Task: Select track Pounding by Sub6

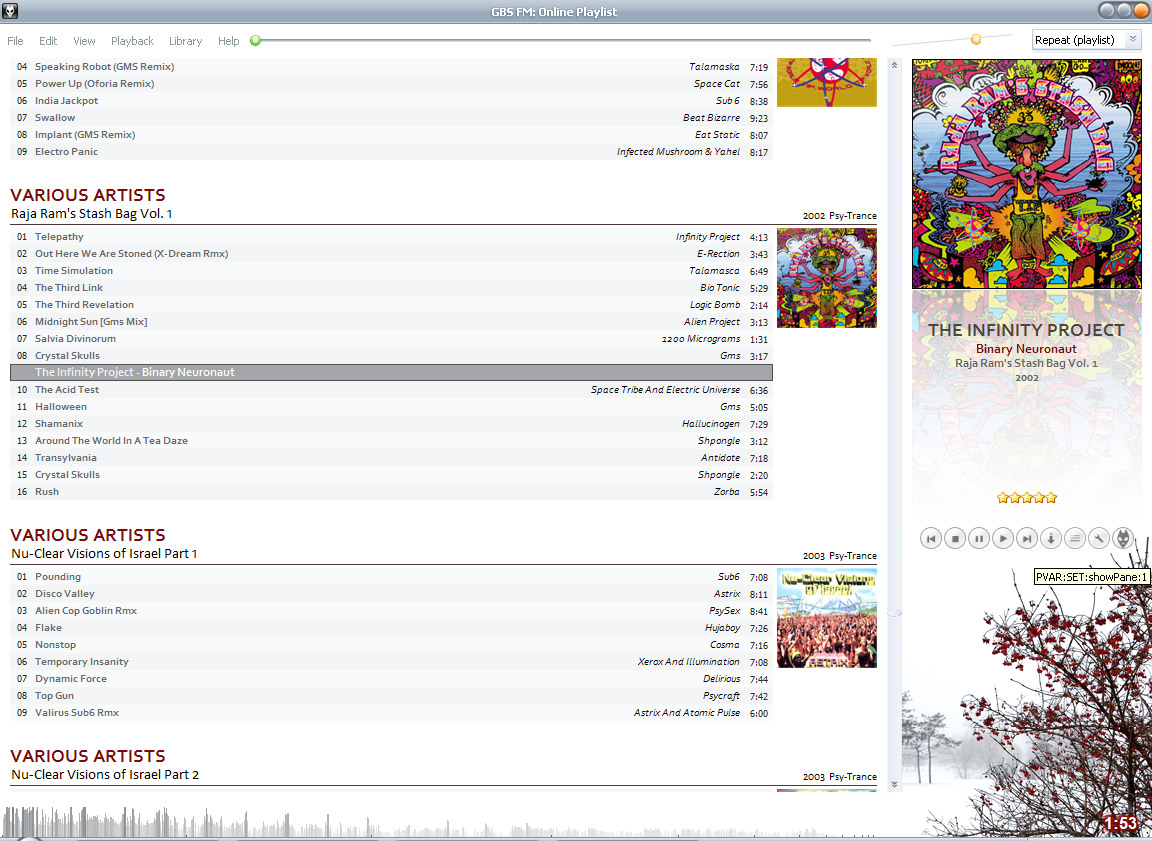Action: [392, 577]
